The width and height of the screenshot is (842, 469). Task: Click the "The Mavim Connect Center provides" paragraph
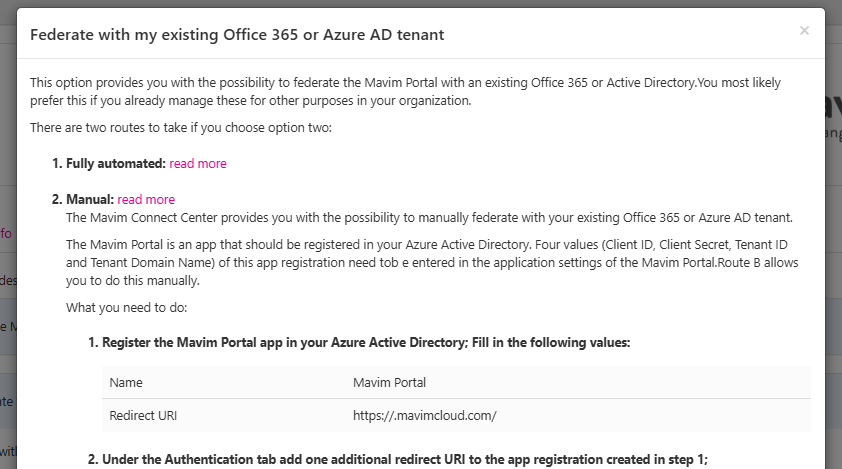point(428,217)
